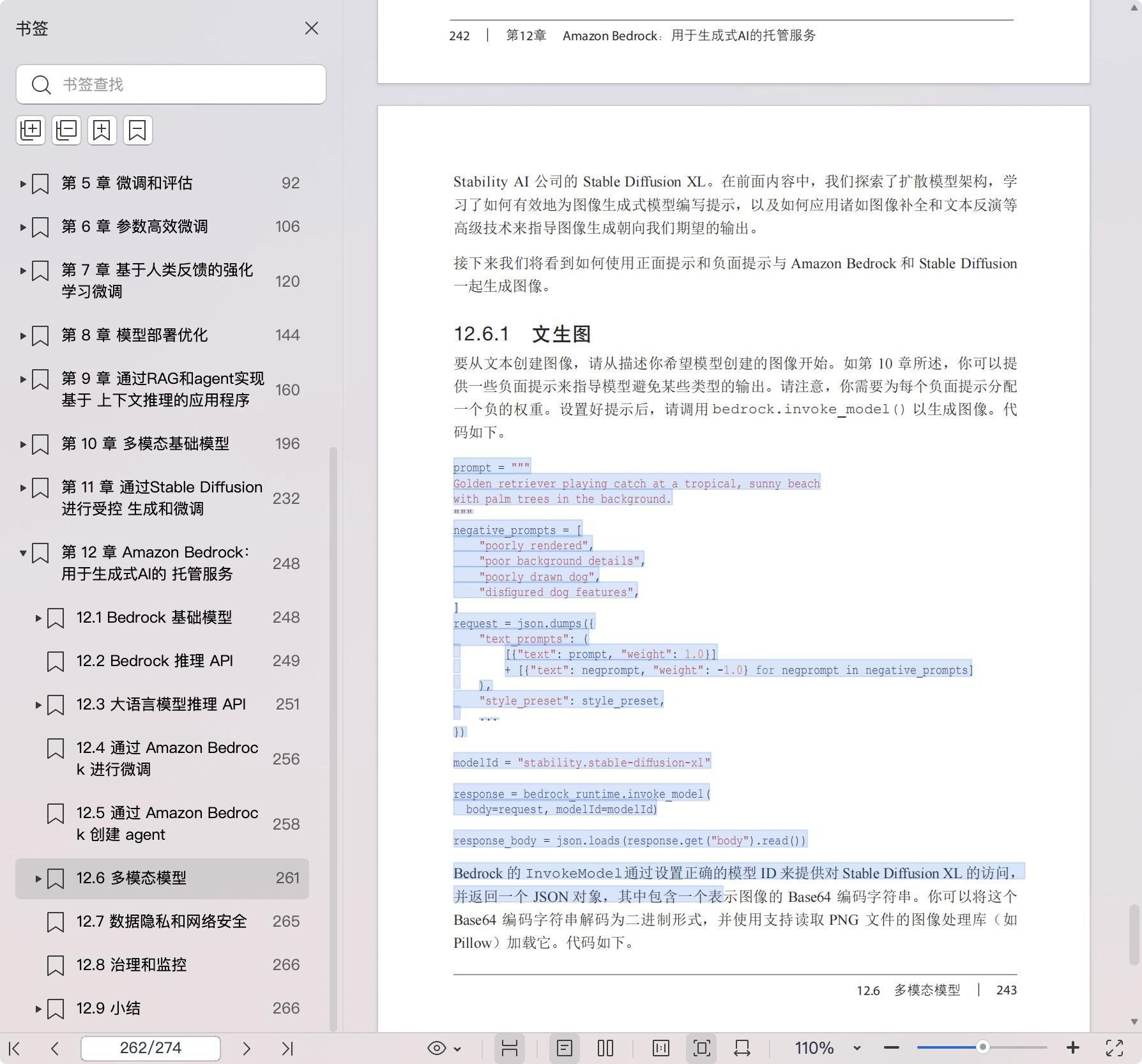Click the remove bookmark icon
Image resolution: width=1142 pixels, height=1064 pixels.
click(138, 130)
